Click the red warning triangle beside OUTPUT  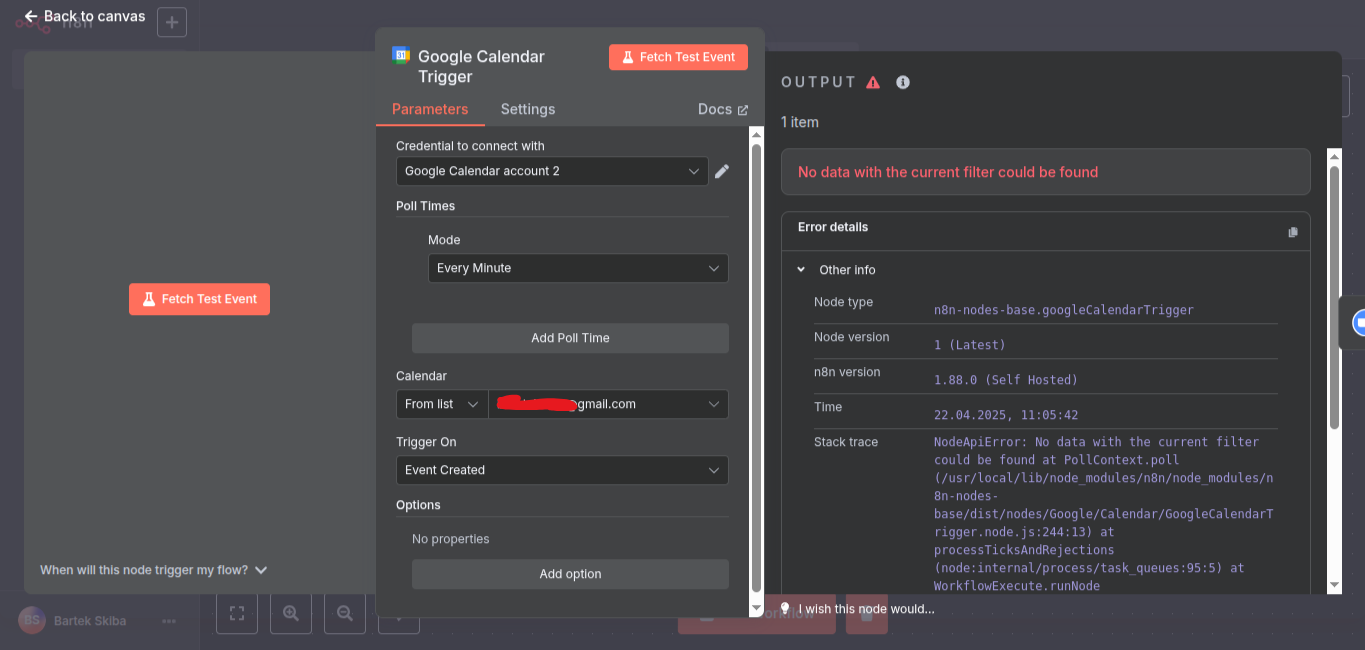pos(873,82)
